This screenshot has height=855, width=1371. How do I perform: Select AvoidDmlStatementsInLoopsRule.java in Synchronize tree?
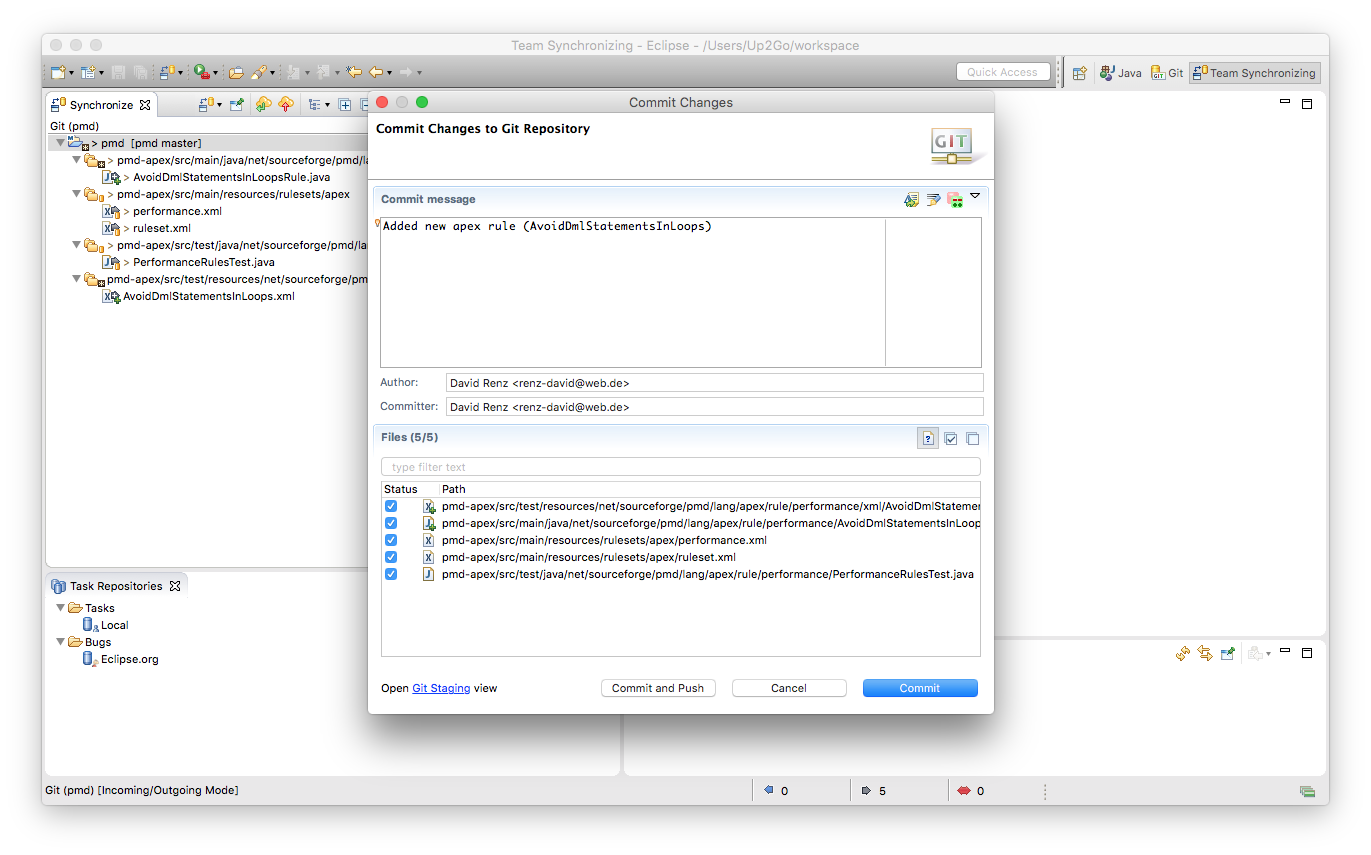(231, 177)
